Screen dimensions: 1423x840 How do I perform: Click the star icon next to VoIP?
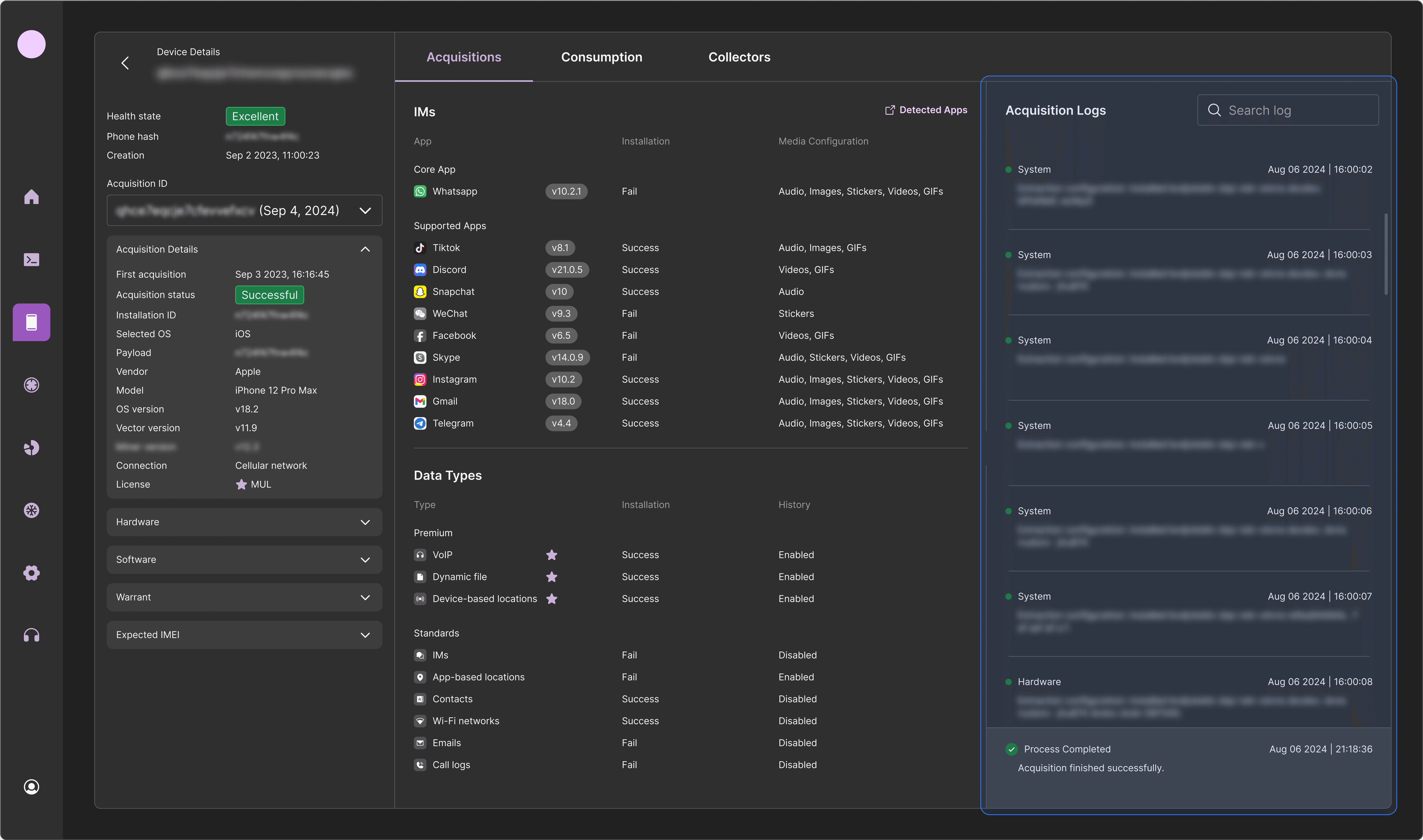click(552, 555)
